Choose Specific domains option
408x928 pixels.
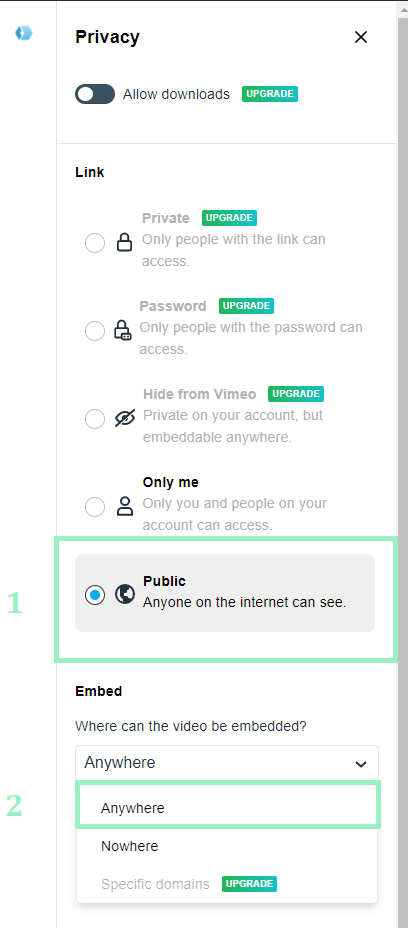(155, 884)
